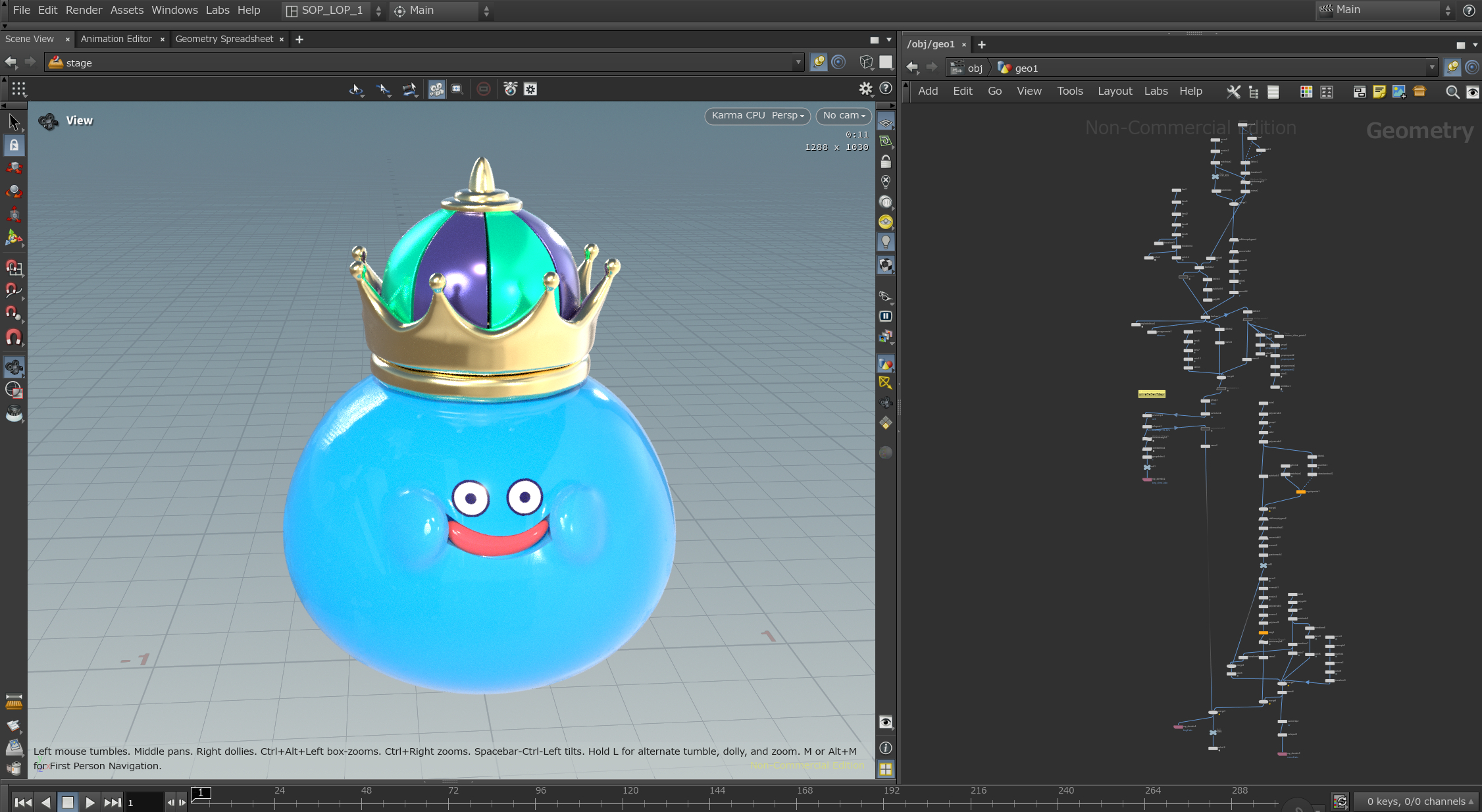Select the object selection mode icon
Image resolution: width=1482 pixels, height=812 pixels.
click(x=356, y=89)
